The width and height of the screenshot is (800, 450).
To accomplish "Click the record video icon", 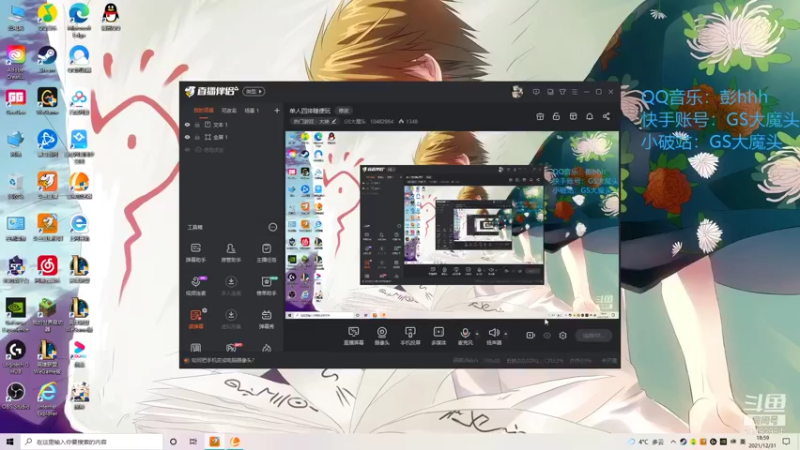I will pyautogui.click(x=530, y=335).
